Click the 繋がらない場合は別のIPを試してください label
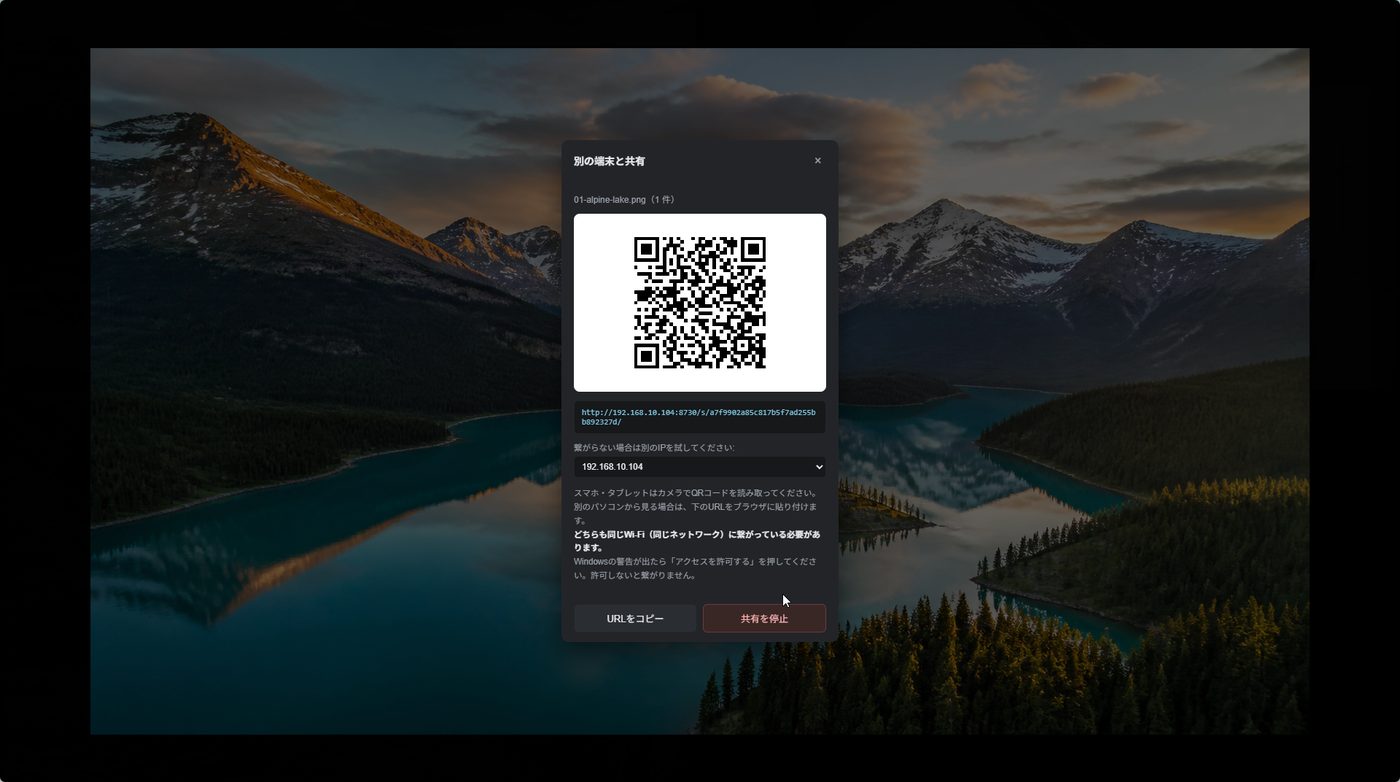The height and width of the screenshot is (782, 1400). pos(654,447)
